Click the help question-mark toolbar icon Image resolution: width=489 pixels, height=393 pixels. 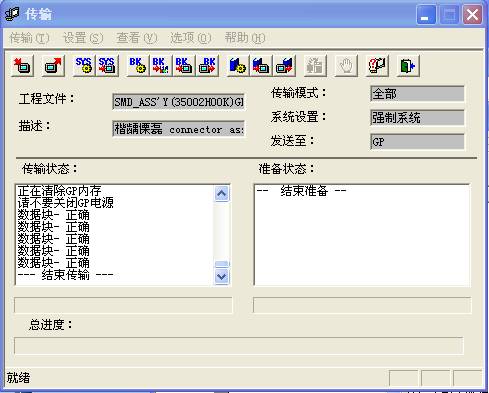pos(377,65)
